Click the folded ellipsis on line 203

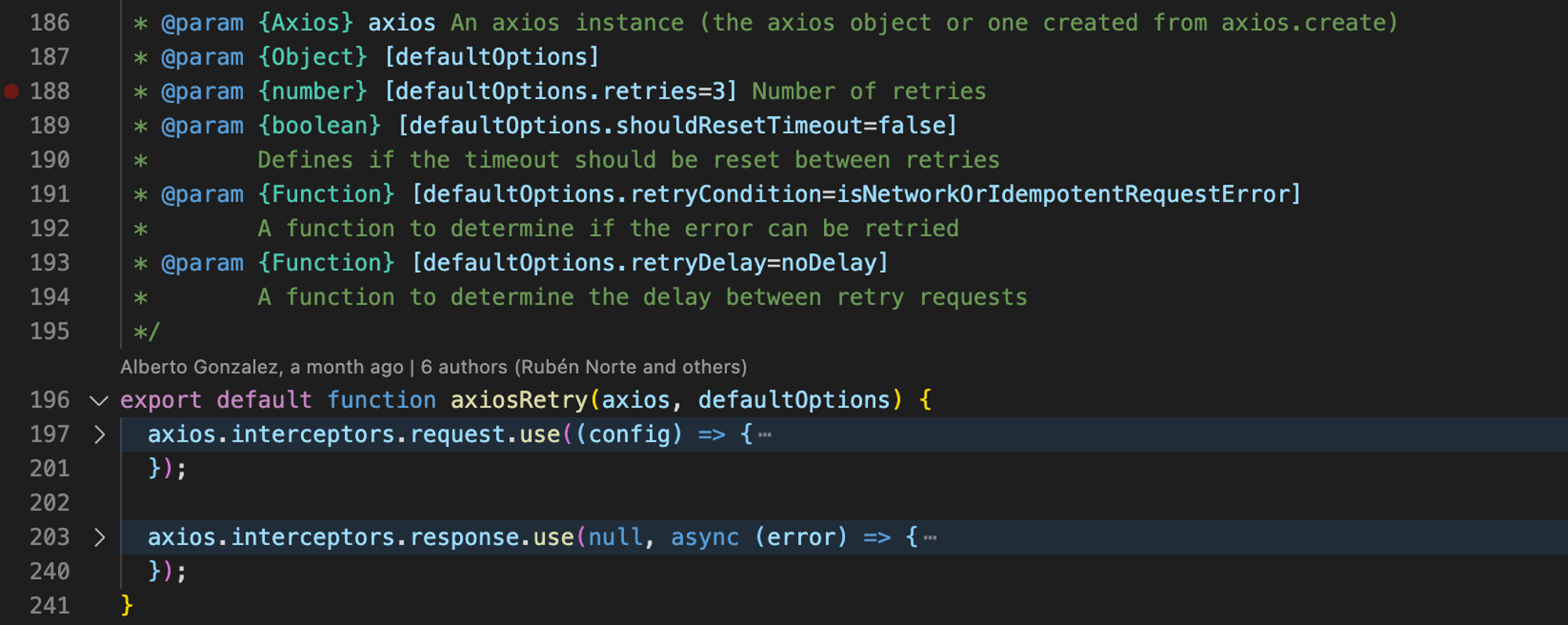tap(931, 538)
